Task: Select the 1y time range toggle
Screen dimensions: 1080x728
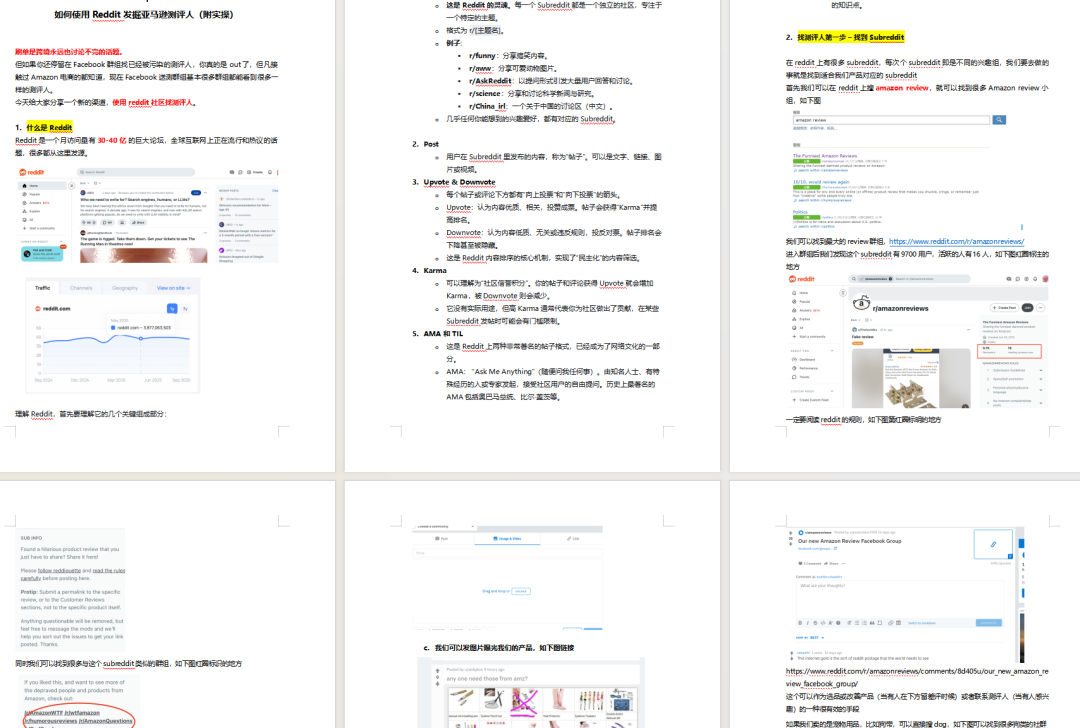Action: pyautogui.click(x=171, y=308)
